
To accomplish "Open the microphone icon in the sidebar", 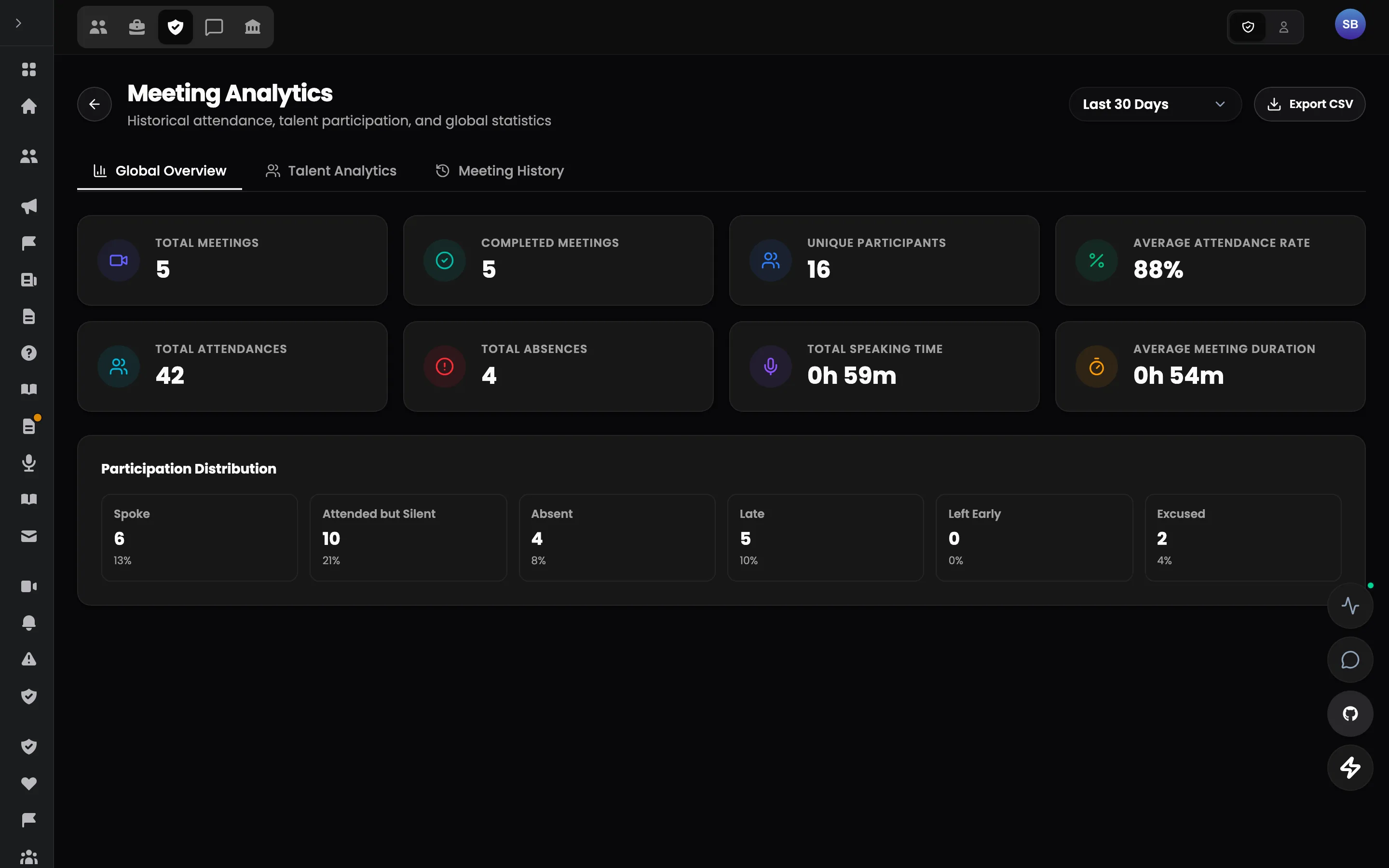I will point(29,463).
